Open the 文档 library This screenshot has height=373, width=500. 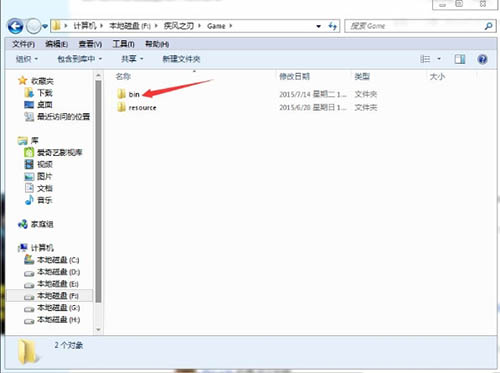tap(39, 188)
